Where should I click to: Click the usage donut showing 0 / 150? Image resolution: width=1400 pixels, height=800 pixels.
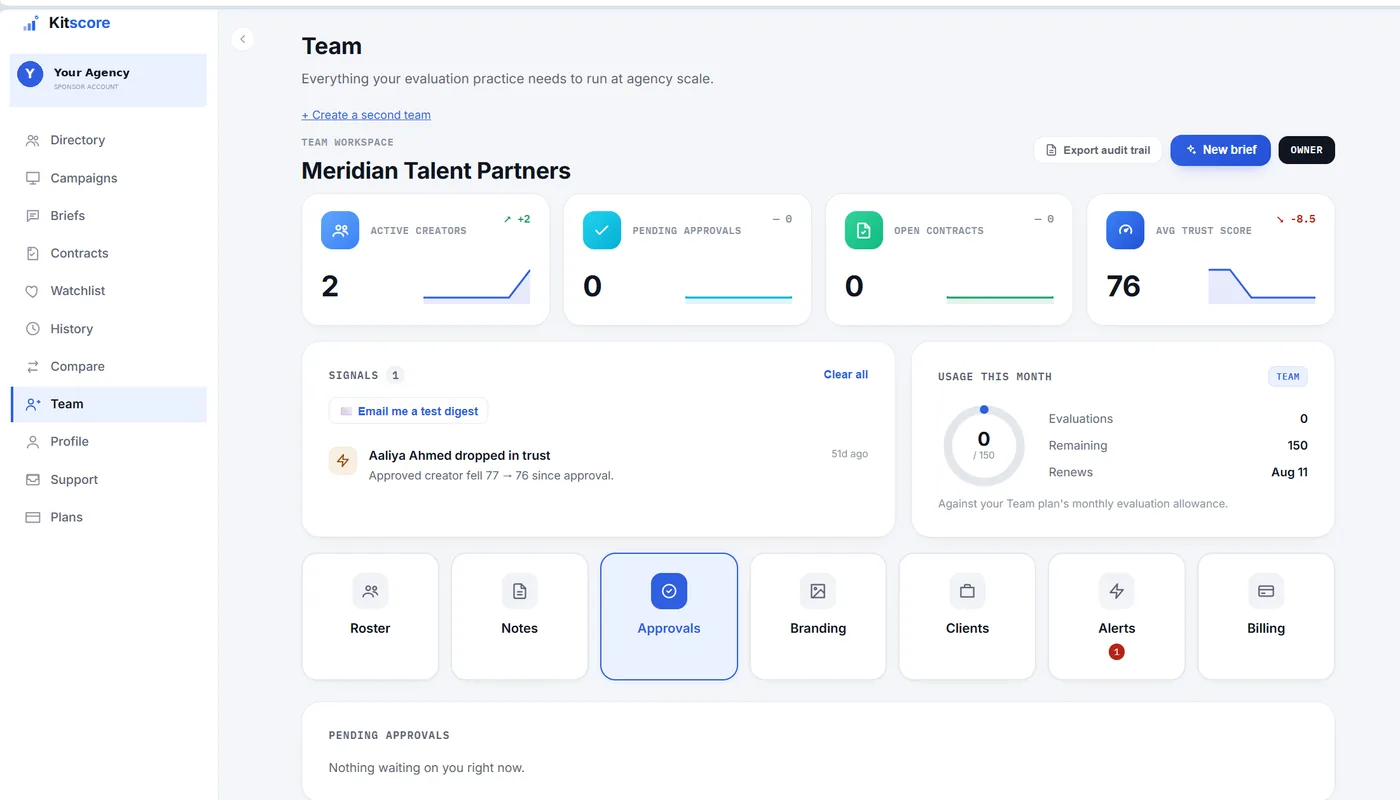click(x=984, y=445)
